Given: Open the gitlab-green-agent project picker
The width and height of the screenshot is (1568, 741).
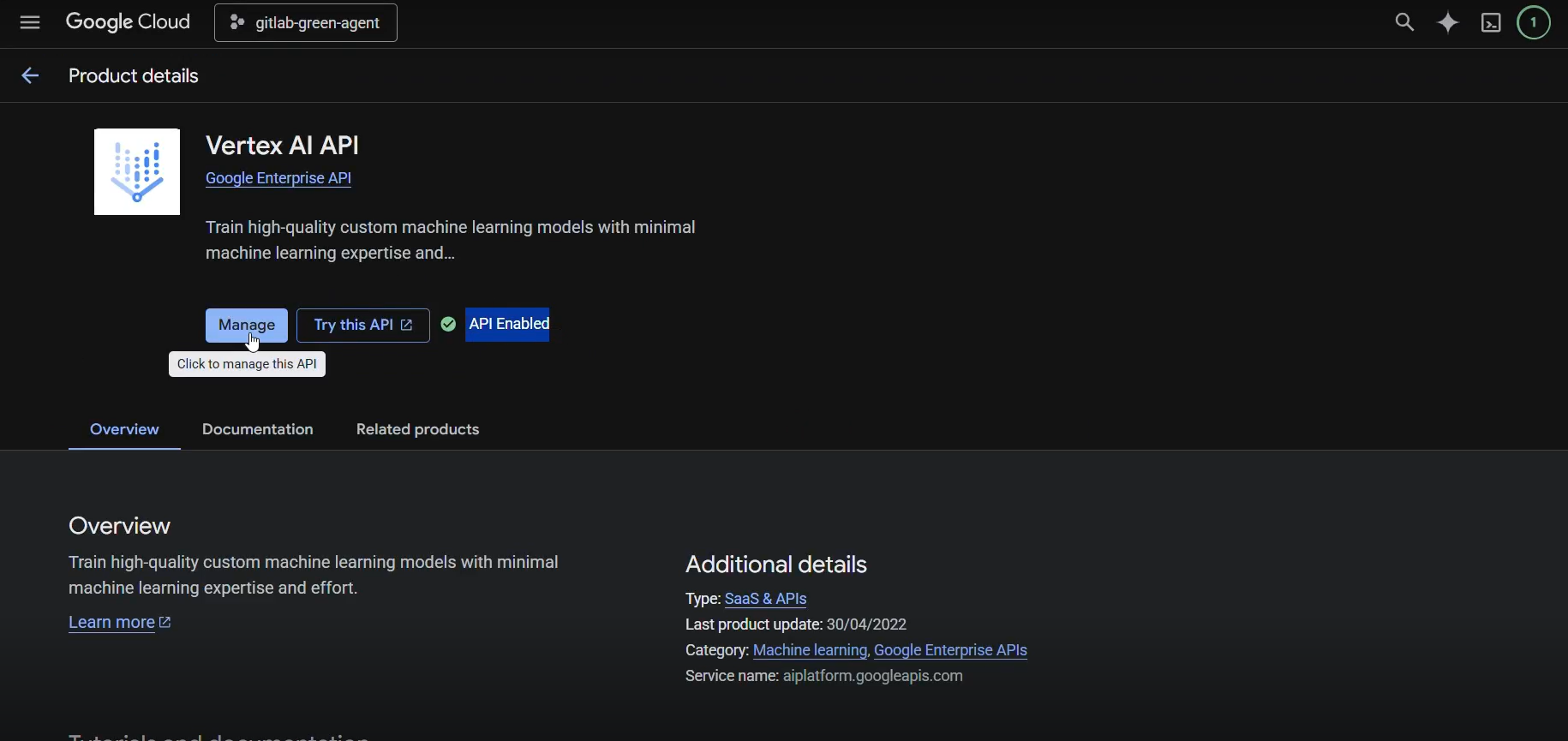Looking at the screenshot, I should tap(306, 23).
